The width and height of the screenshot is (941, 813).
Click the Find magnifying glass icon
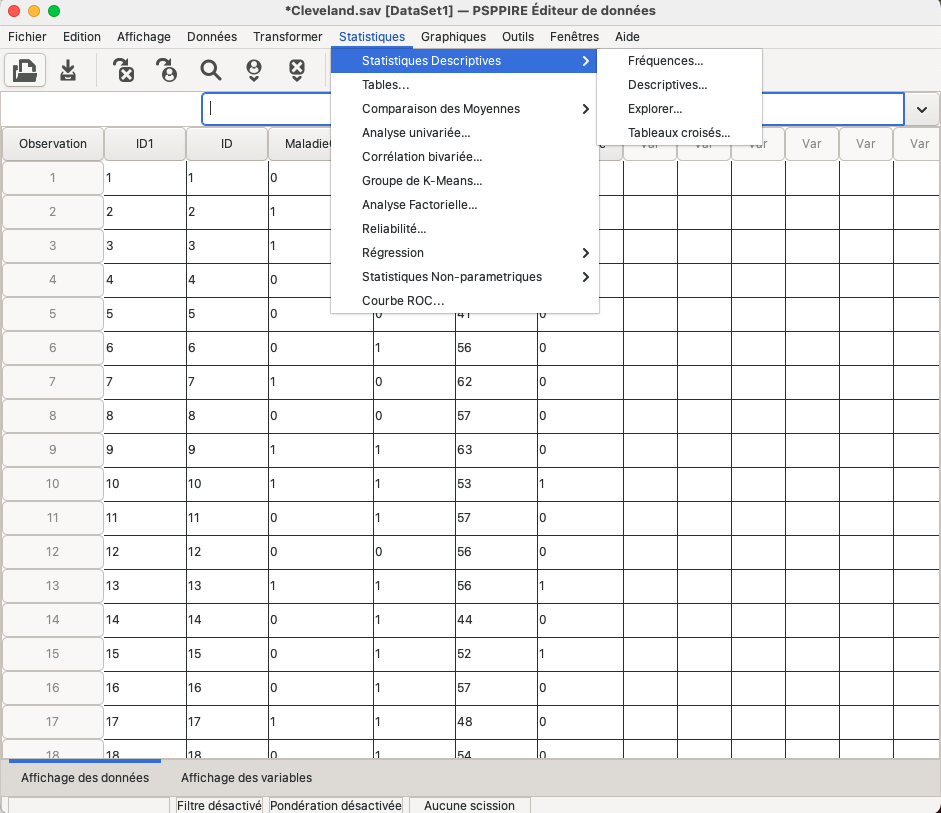(210, 70)
